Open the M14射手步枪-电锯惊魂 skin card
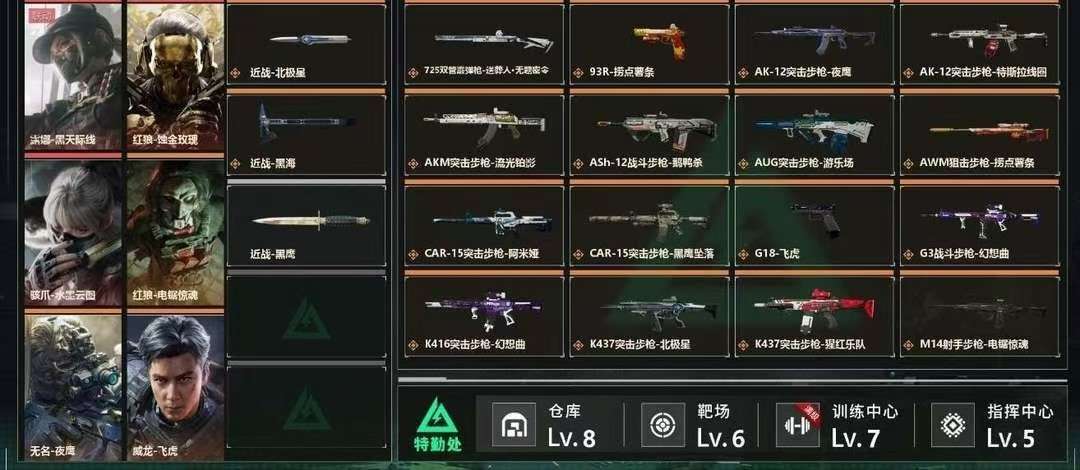 (979, 316)
